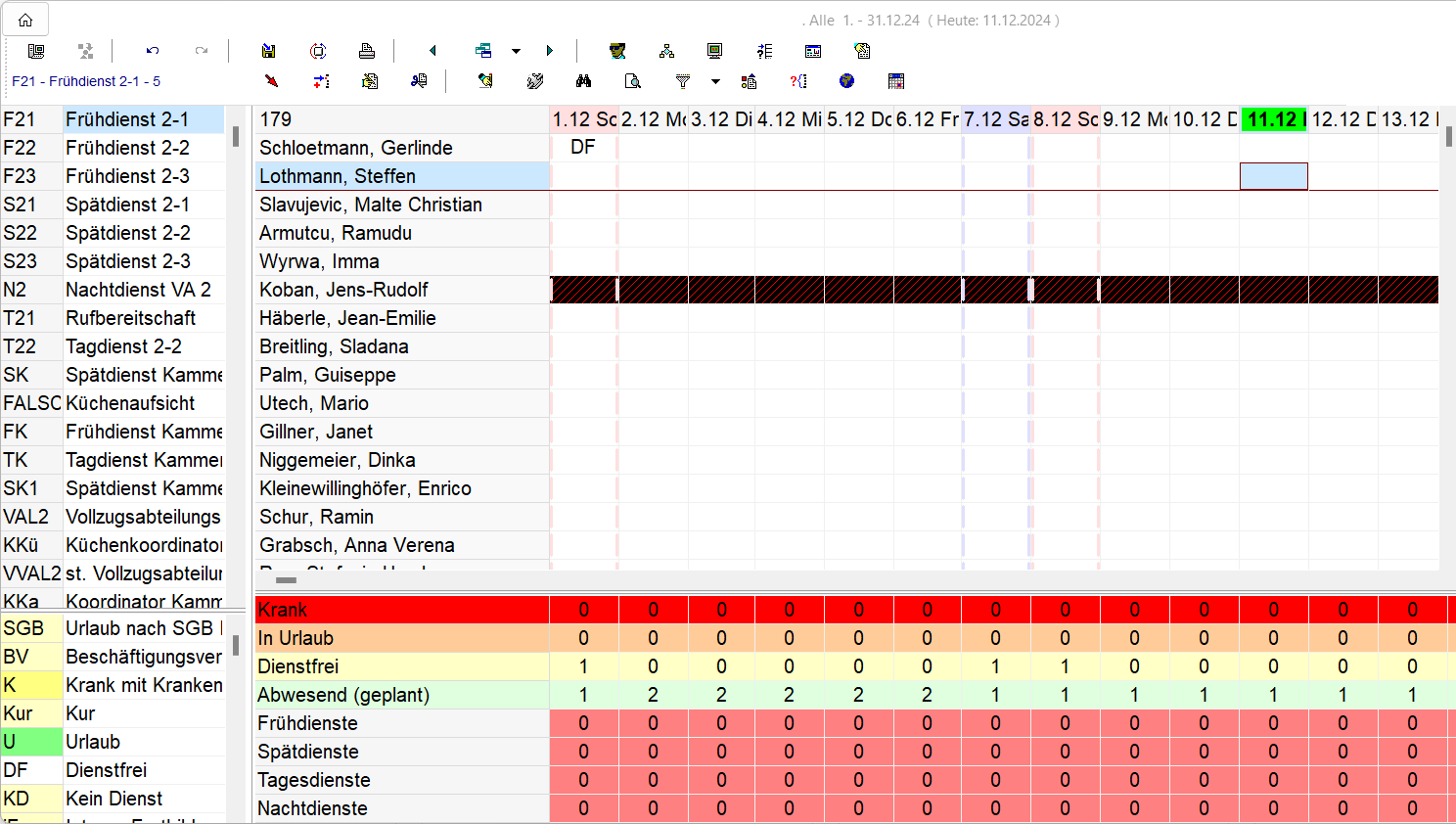
Task: Go to next period with right arrow
Action: pyautogui.click(x=550, y=51)
